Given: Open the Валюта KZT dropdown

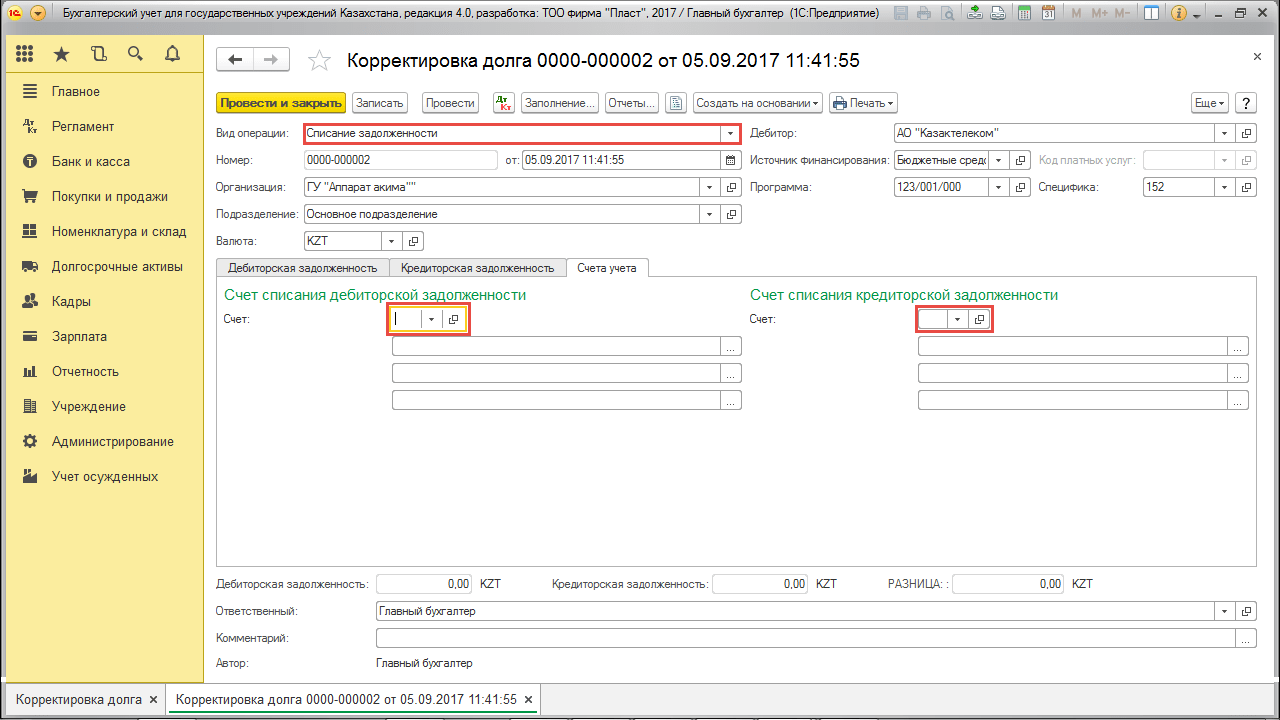Looking at the screenshot, I should [391, 241].
